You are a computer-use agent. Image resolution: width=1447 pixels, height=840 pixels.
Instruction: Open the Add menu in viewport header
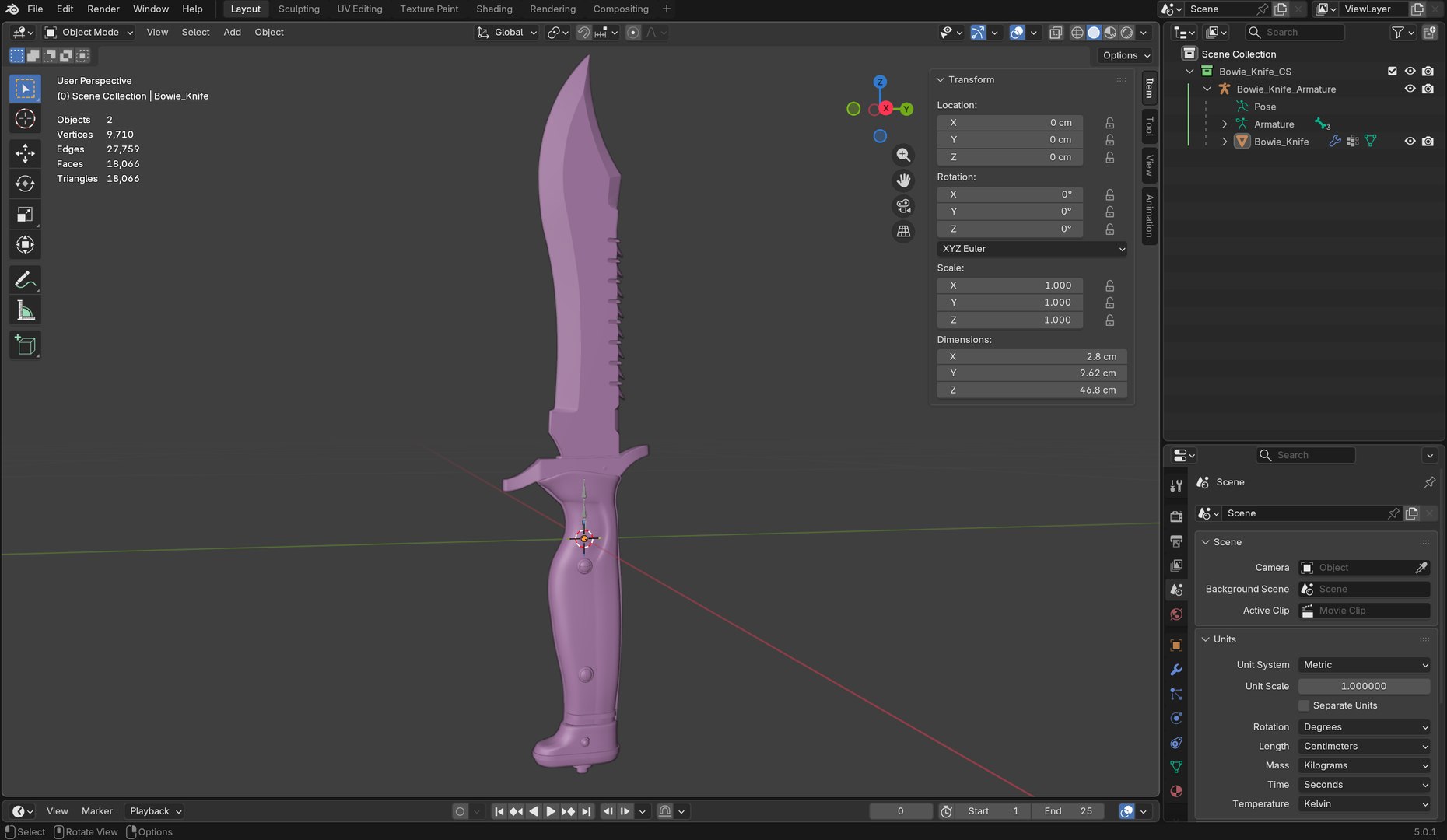(232, 32)
